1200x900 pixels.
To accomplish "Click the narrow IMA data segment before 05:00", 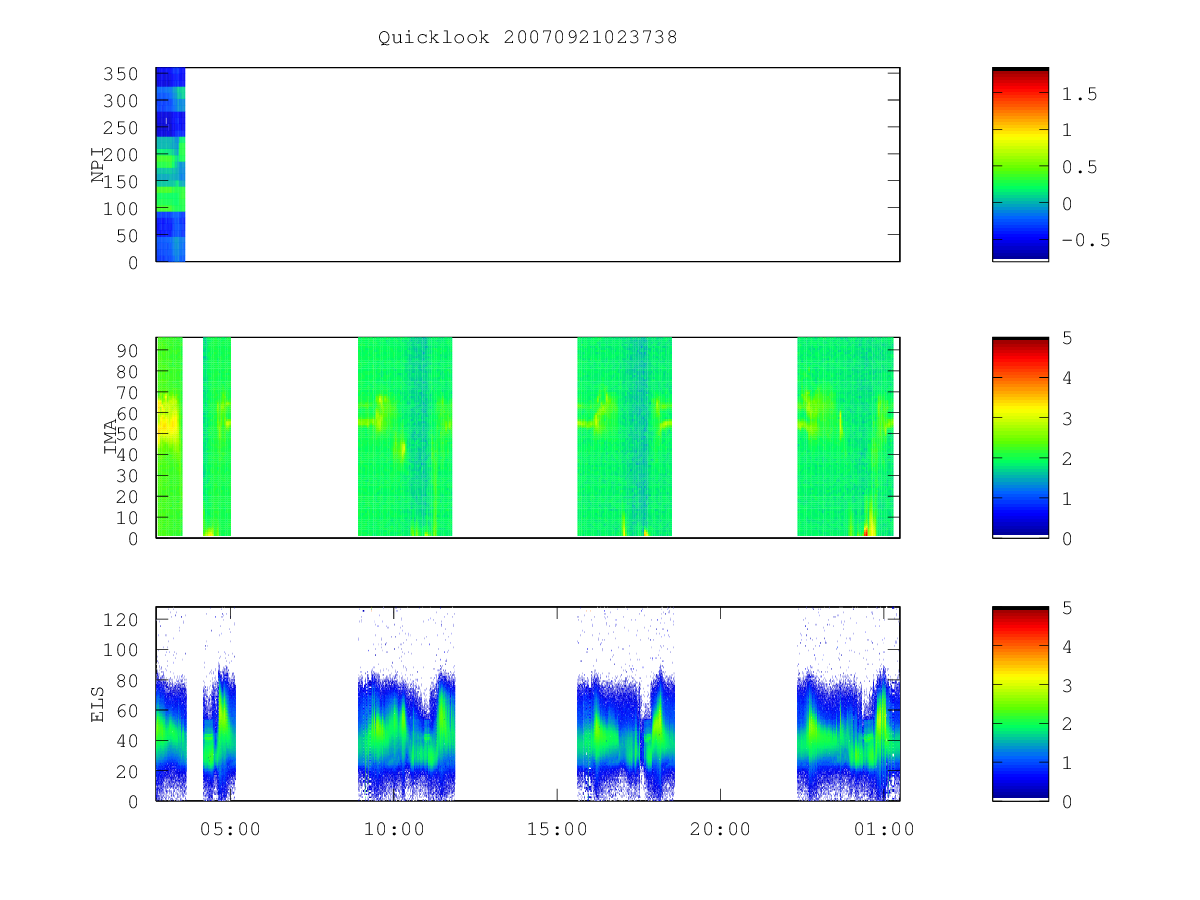I will [217, 437].
